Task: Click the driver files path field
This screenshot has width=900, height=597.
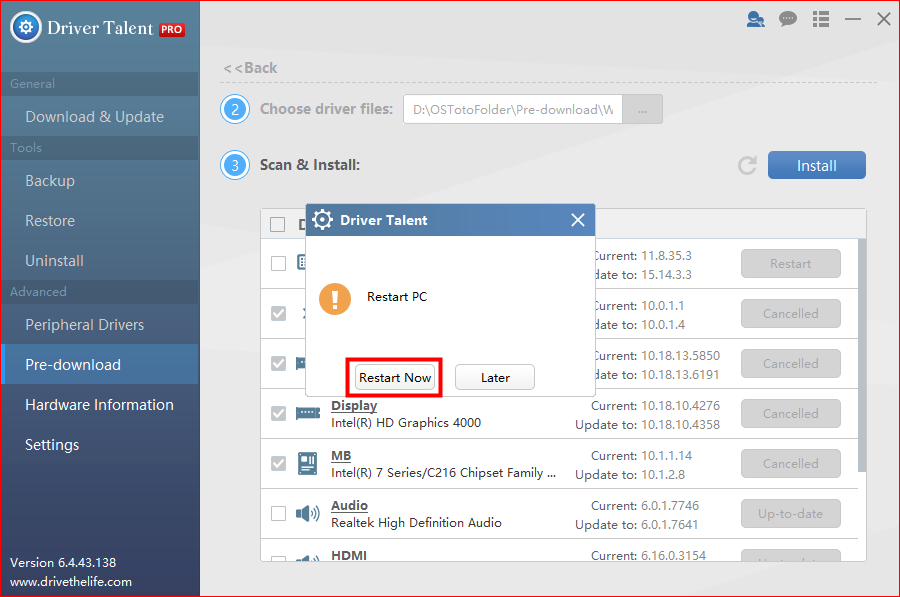Action: tap(513, 109)
